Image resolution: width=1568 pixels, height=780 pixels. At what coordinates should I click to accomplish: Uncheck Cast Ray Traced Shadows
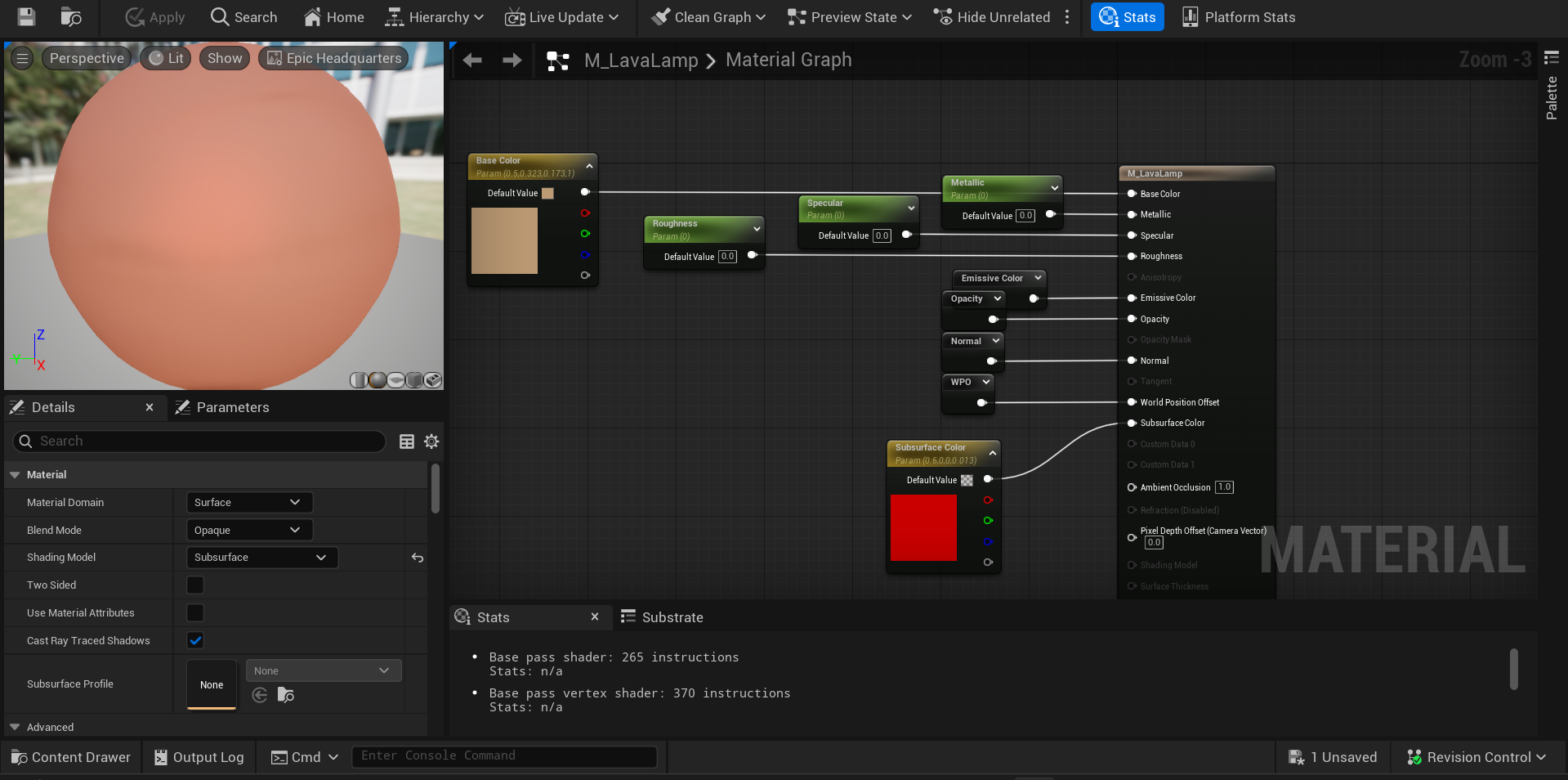tap(195, 640)
